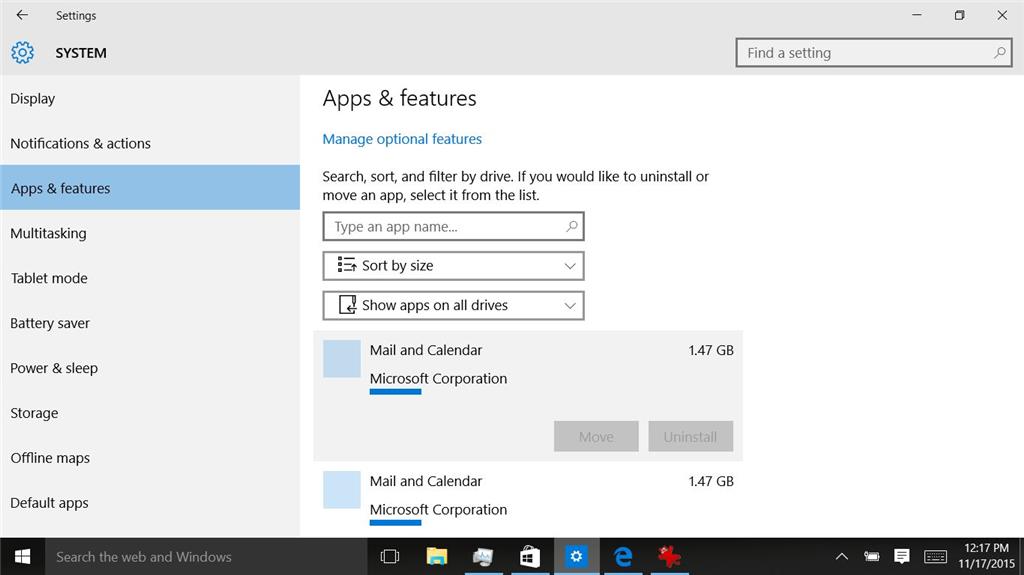Click the Uninstall button for Mail and Calendar
The width and height of the screenshot is (1024, 575).
coord(690,436)
